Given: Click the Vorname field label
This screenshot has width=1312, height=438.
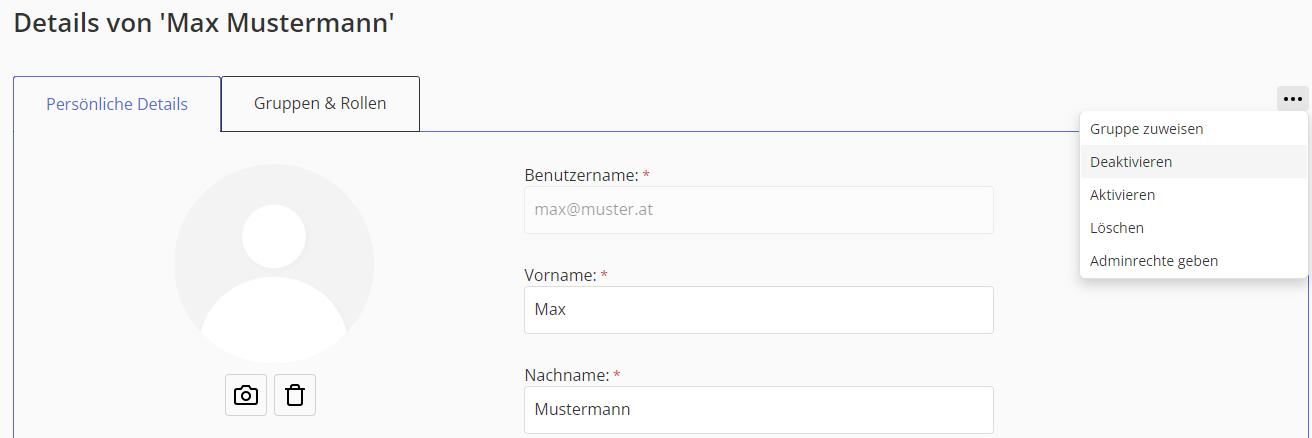Looking at the screenshot, I should [x=560, y=275].
